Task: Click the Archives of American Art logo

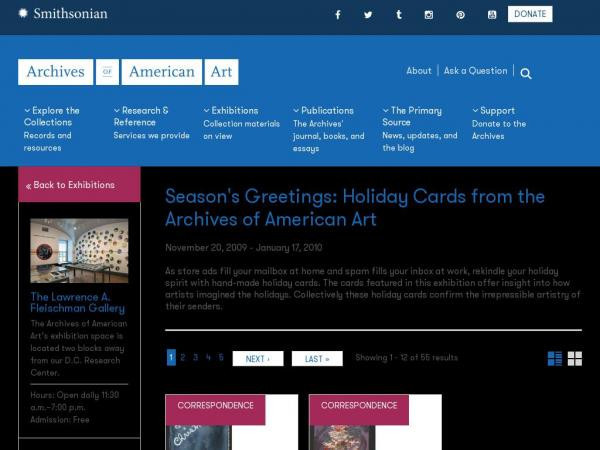Action: [128, 72]
